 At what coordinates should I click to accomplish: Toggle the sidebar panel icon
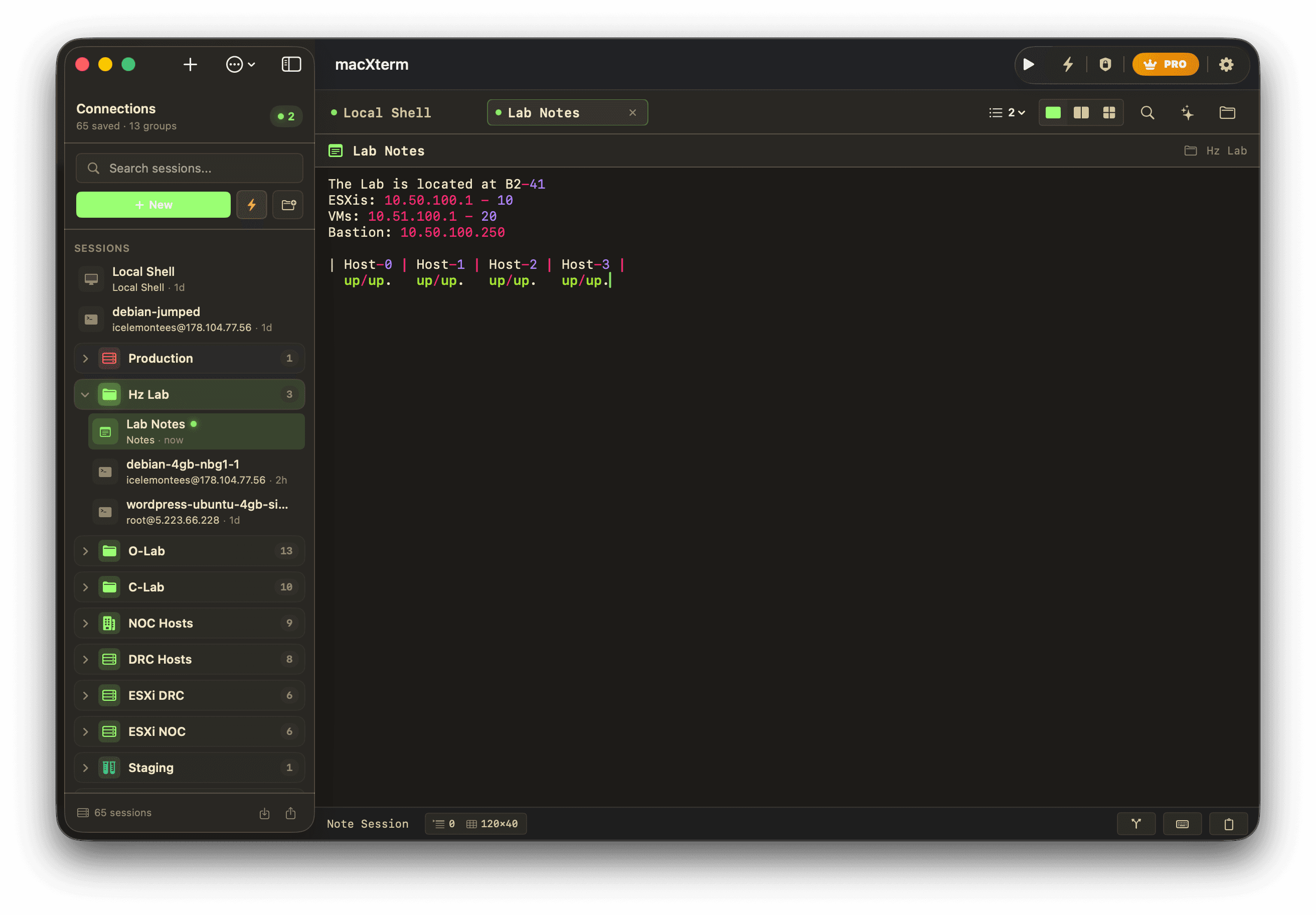tap(291, 64)
